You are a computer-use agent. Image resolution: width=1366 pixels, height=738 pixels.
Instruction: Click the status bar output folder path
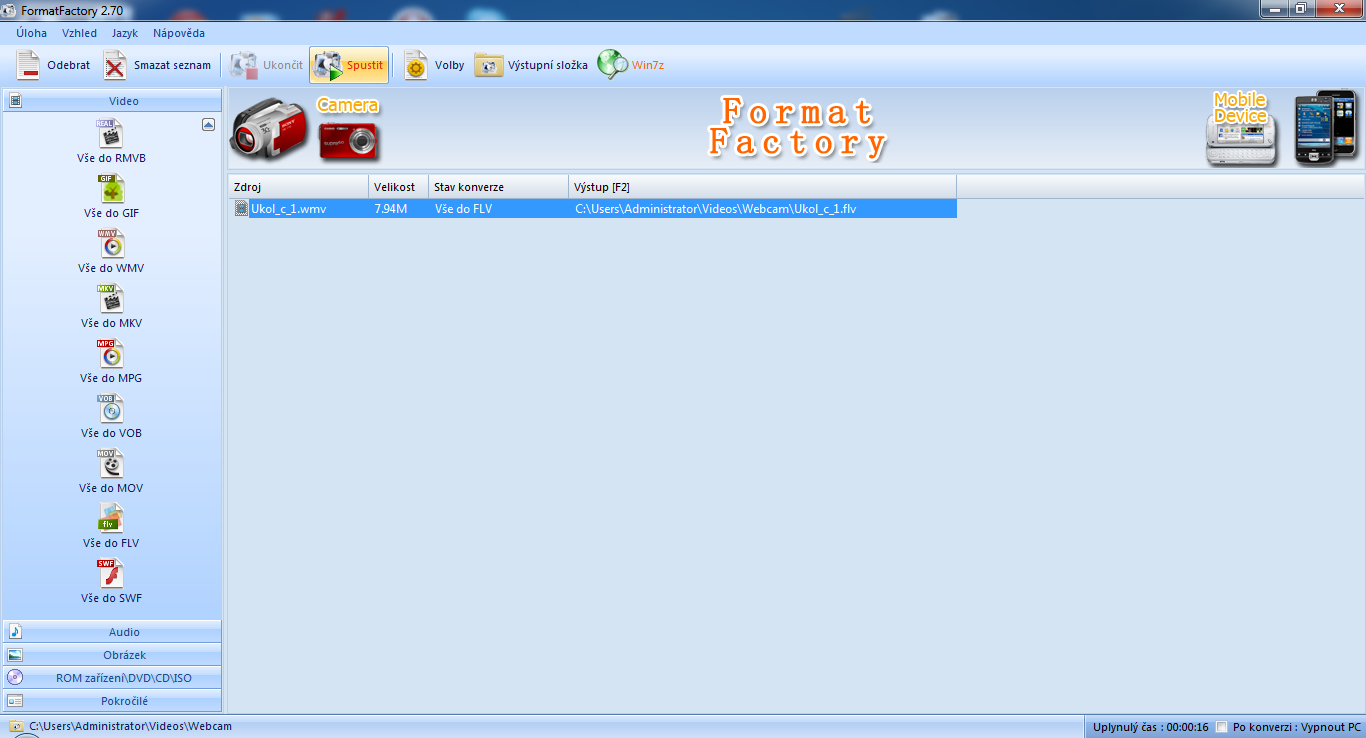pyautogui.click(x=130, y=726)
